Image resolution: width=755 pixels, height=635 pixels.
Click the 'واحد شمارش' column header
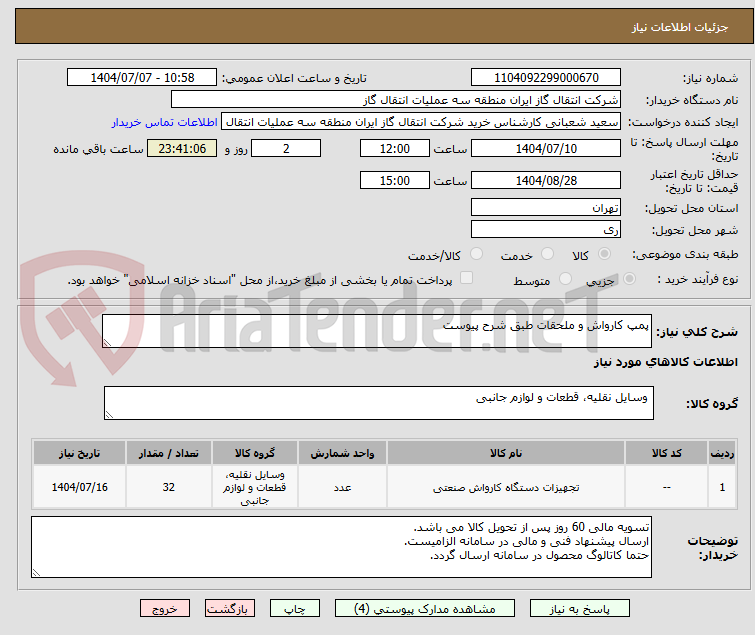point(342,453)
